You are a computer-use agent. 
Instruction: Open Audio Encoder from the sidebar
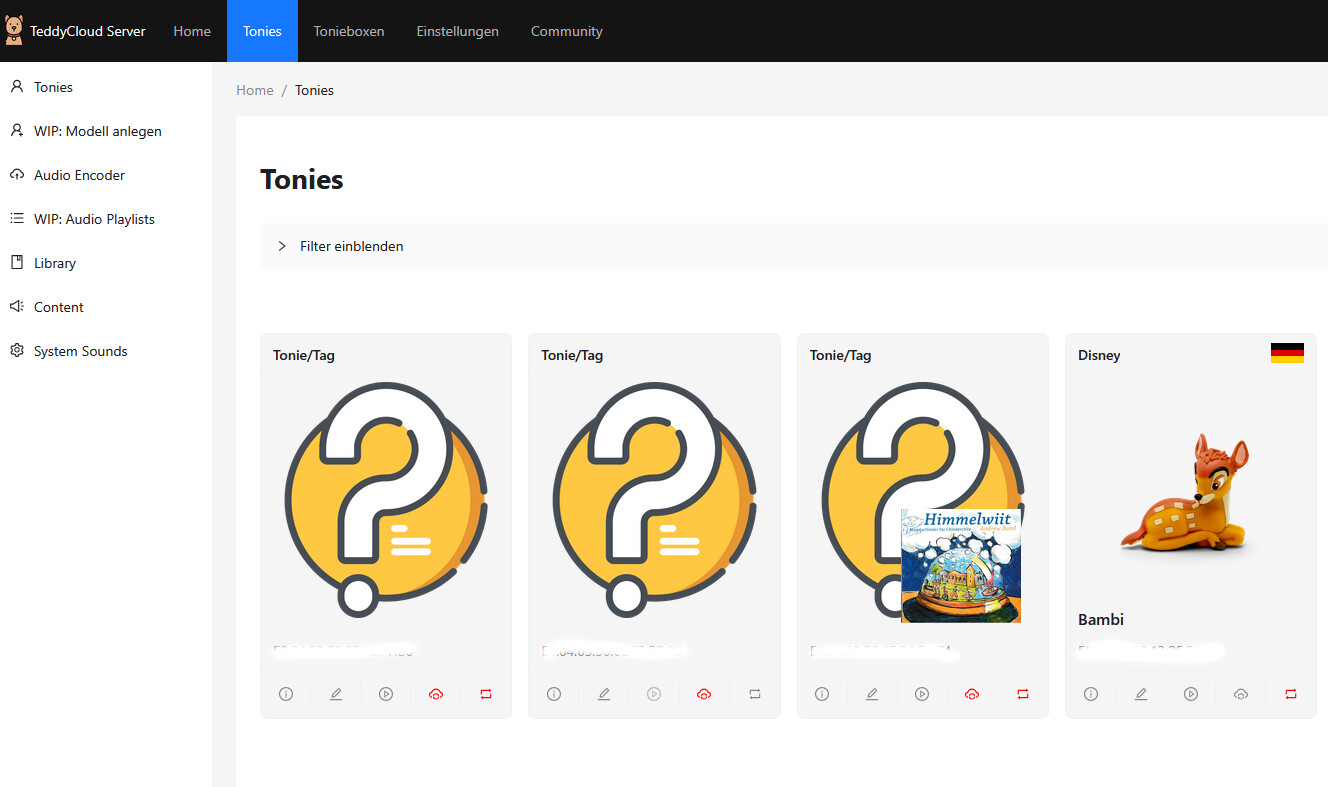click(79, 175)
